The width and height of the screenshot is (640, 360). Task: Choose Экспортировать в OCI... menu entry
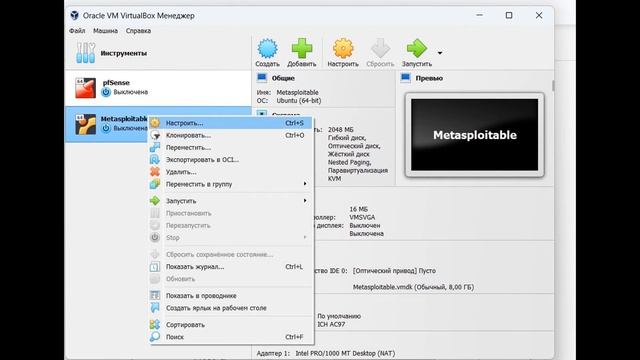click(231, 160)
